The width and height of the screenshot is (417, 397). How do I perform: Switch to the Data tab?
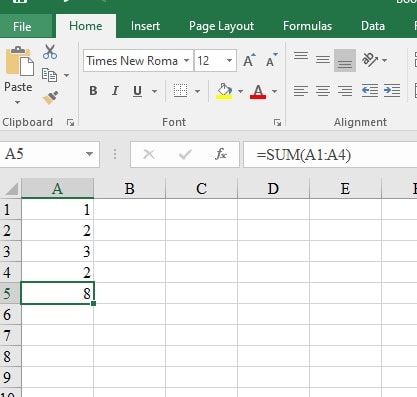tap(373, 26)
